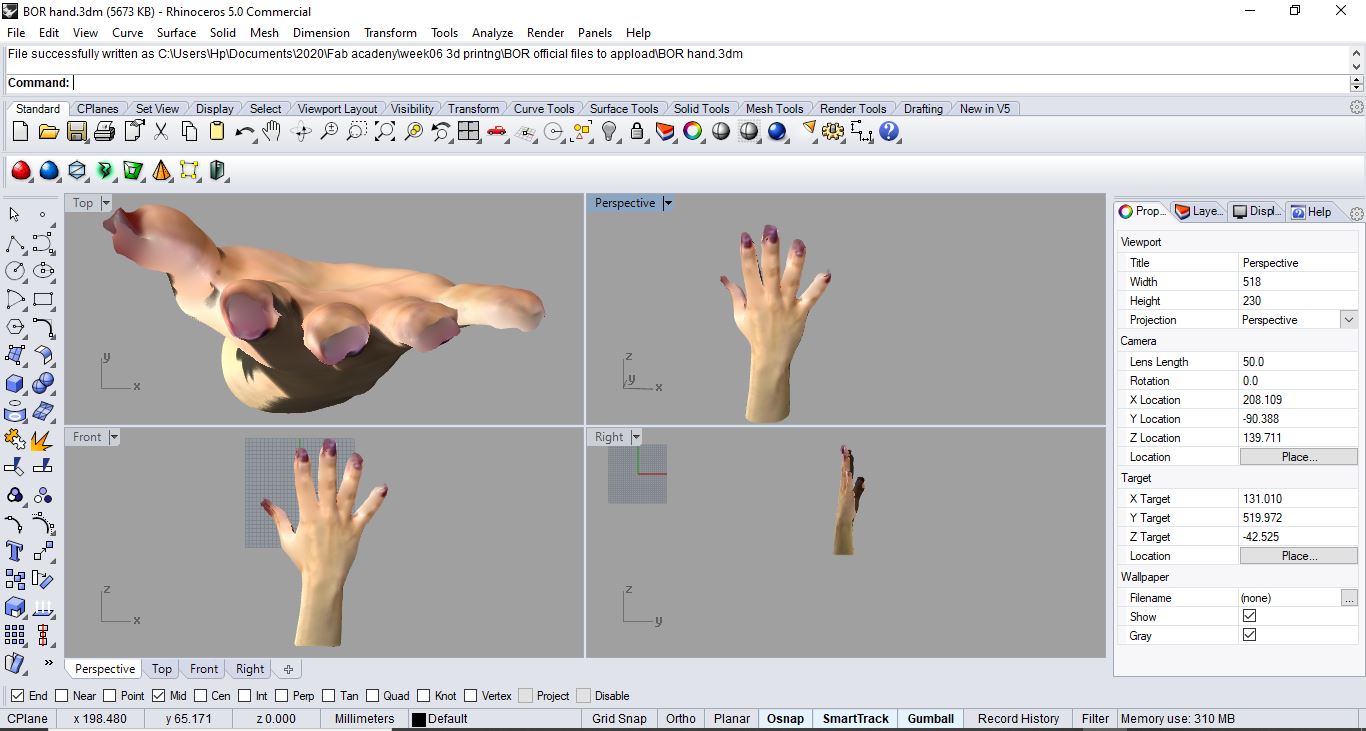Click the Default layer color swatch
This screenshot has width=1366, height=731.
pos(417,718)
